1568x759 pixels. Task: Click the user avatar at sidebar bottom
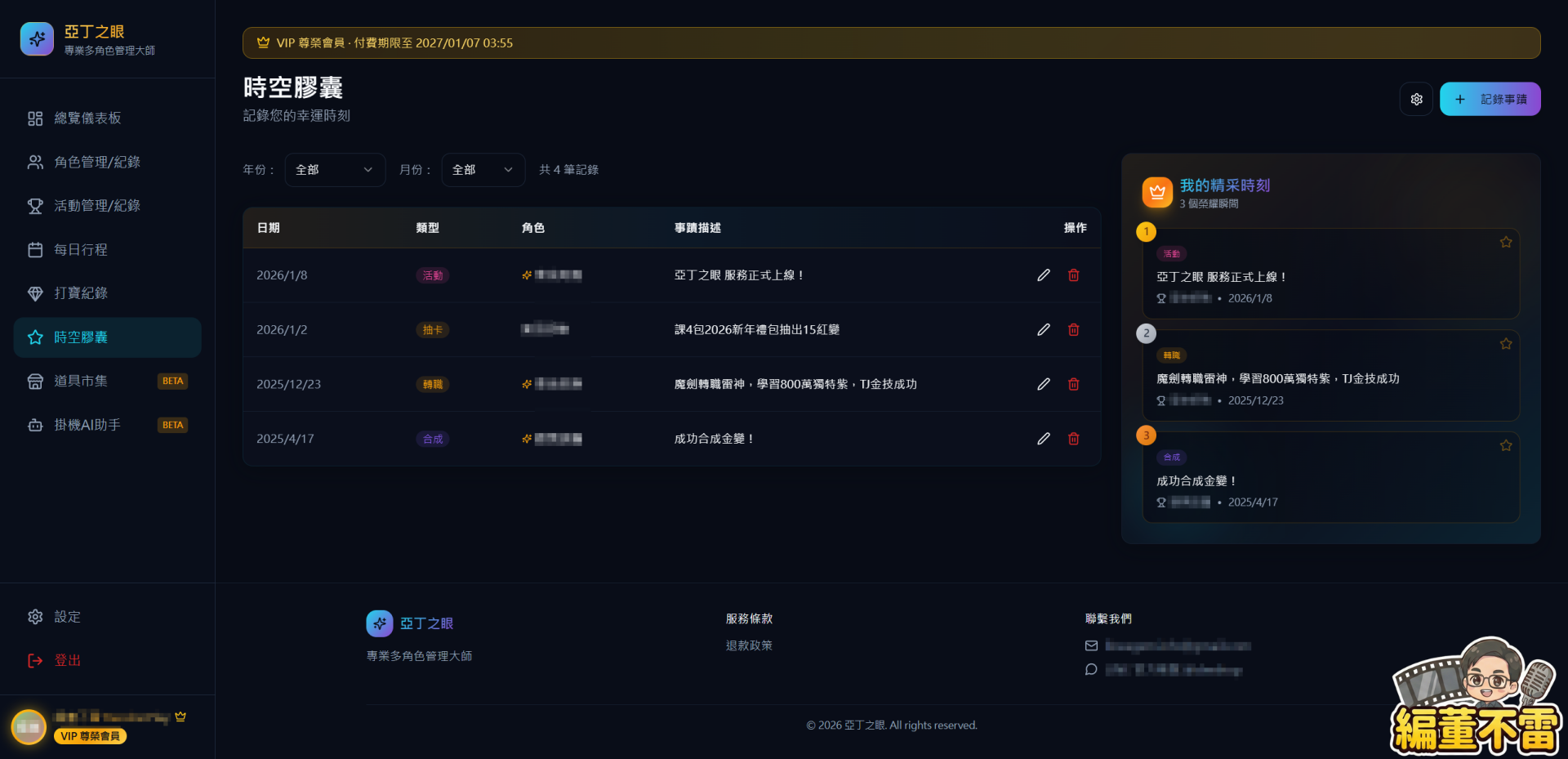(29, 726)
